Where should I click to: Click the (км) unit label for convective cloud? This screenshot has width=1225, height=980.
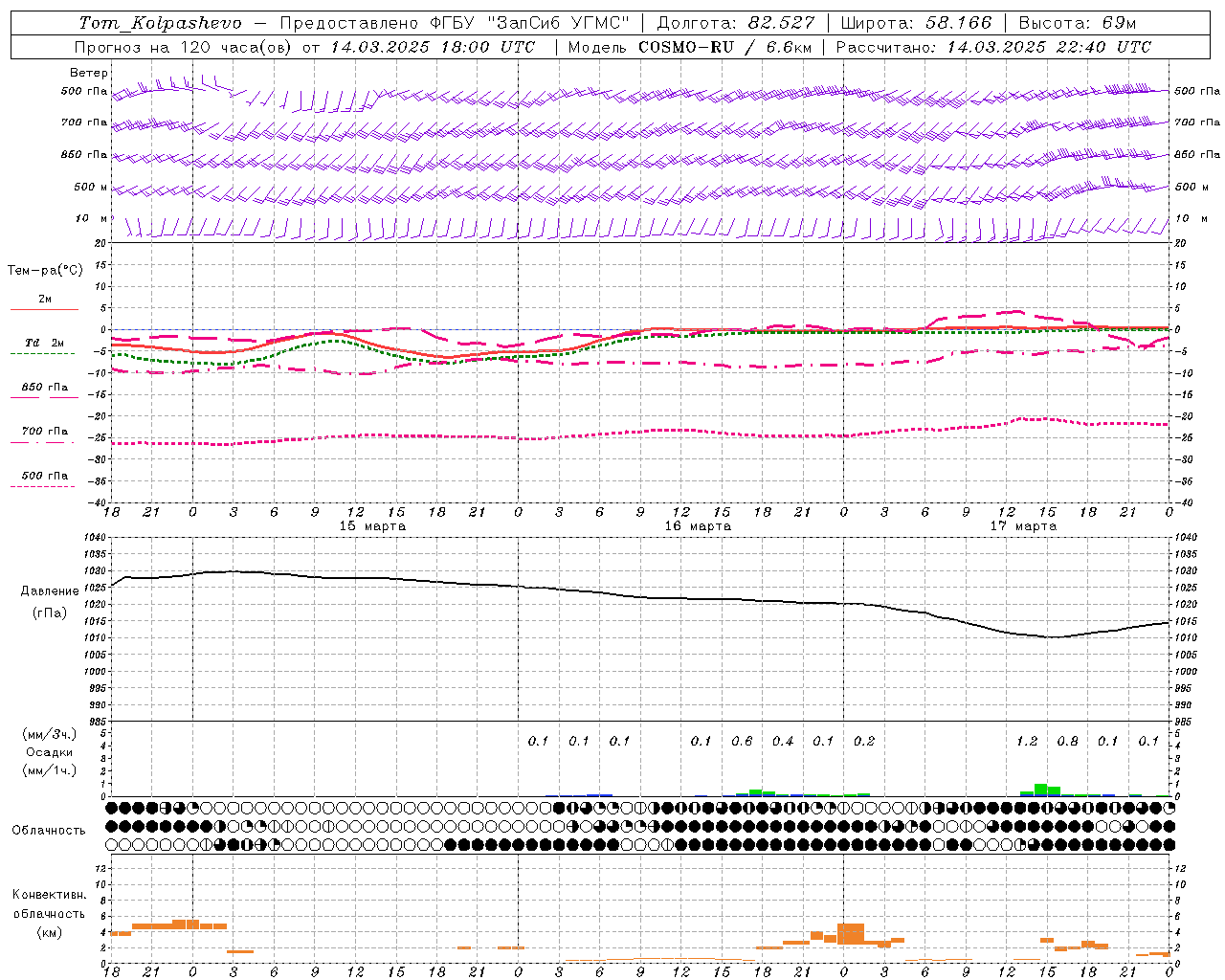[x=50, y=932]
